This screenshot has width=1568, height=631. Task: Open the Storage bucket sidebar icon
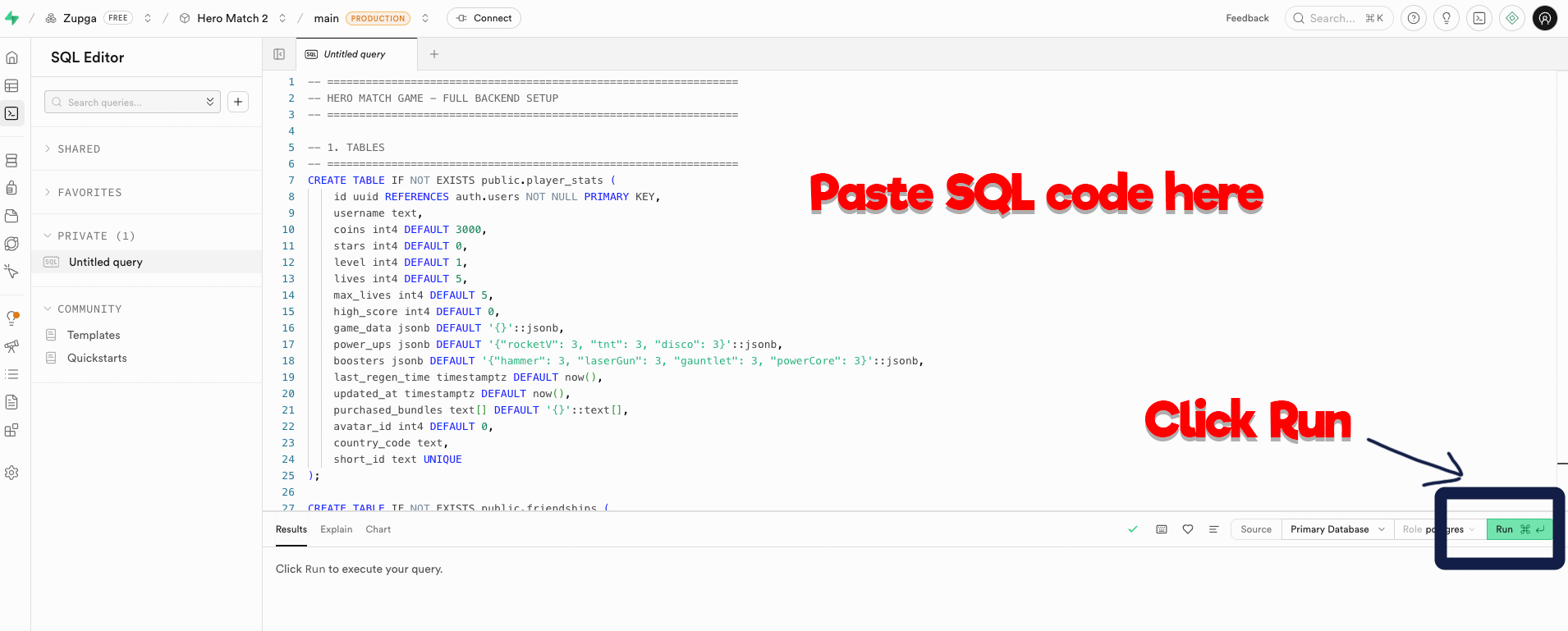click(11, 216)
